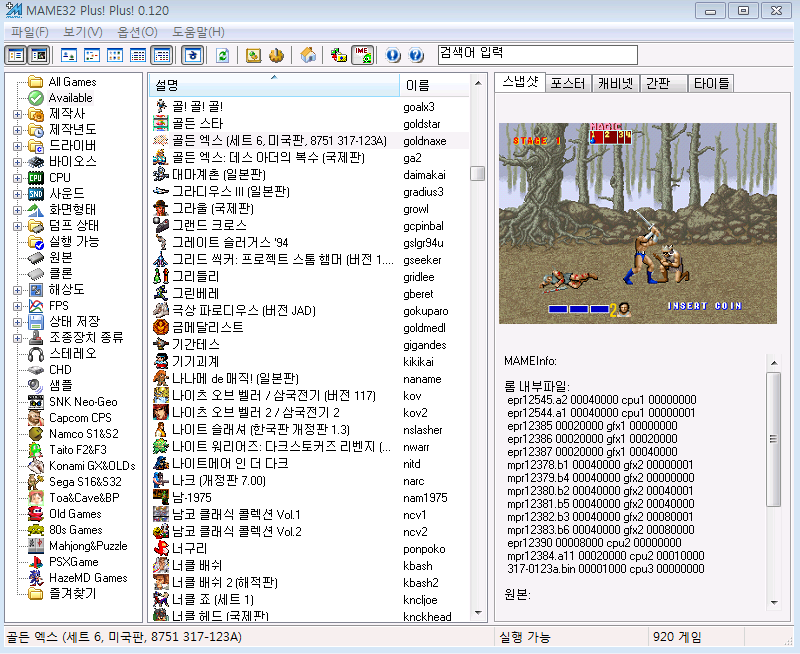Click the 너구리 game icon
Image resolution: width=800 pixels, height=654 pixels.
click(161, 548)
